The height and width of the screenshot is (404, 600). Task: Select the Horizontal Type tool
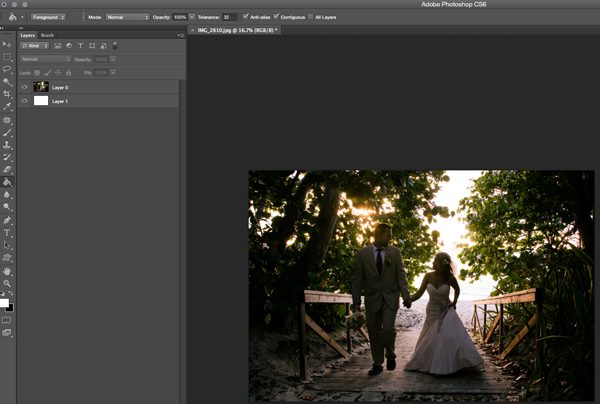click(7, 232)
